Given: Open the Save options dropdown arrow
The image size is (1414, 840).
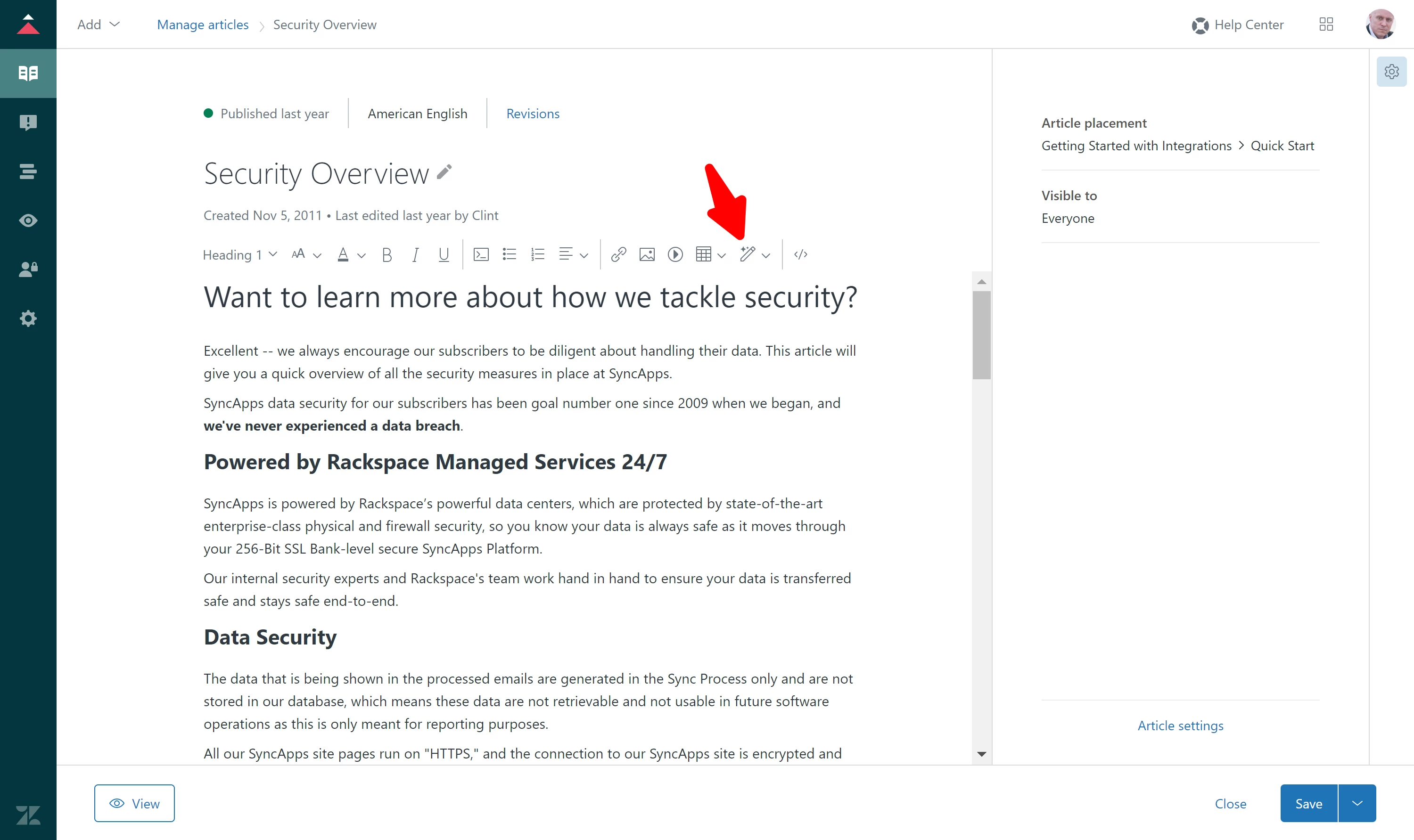Looking at the screenshot, I should [x=1357, y=803].
